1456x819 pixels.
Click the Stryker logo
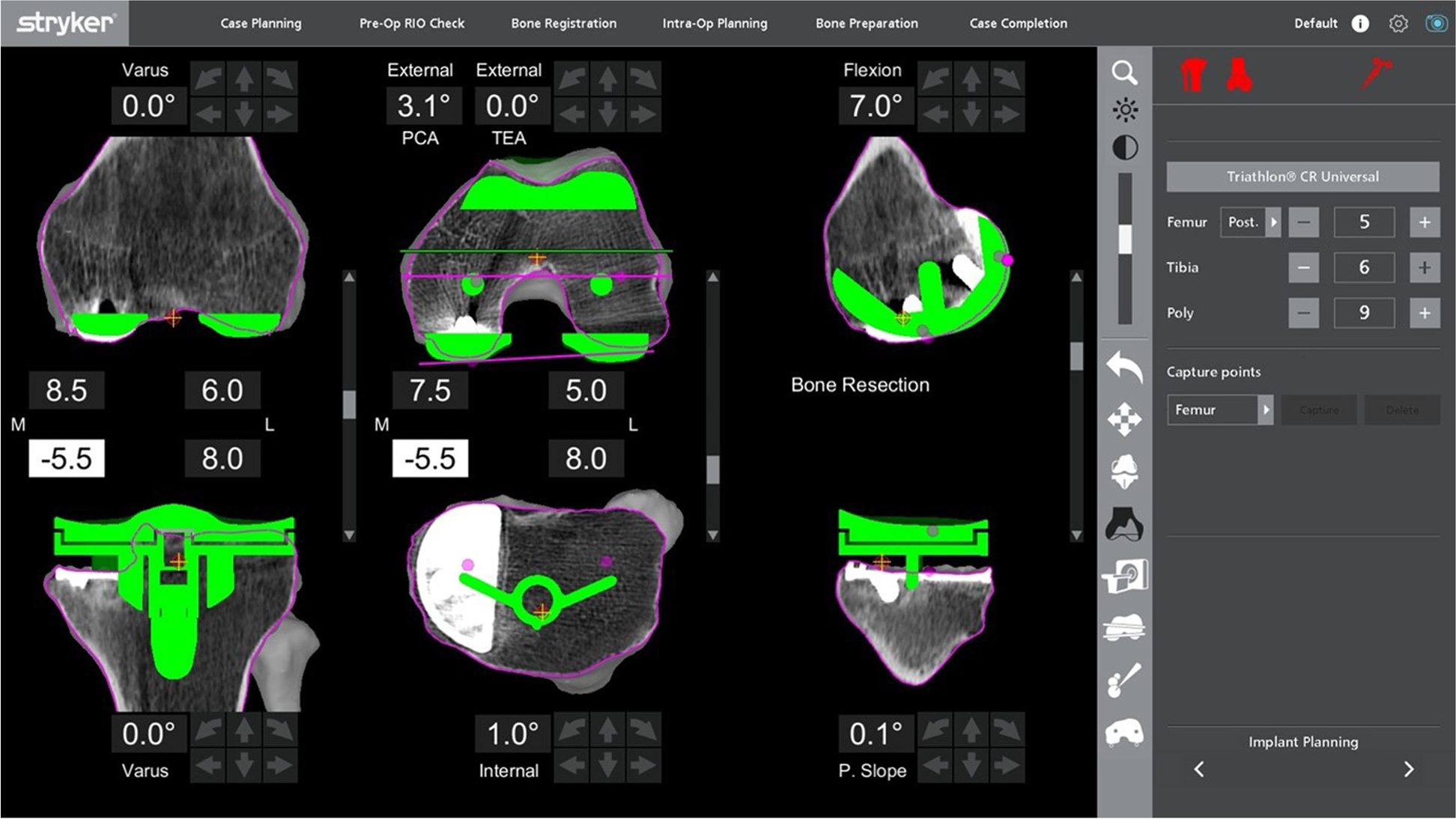(64, 23)
